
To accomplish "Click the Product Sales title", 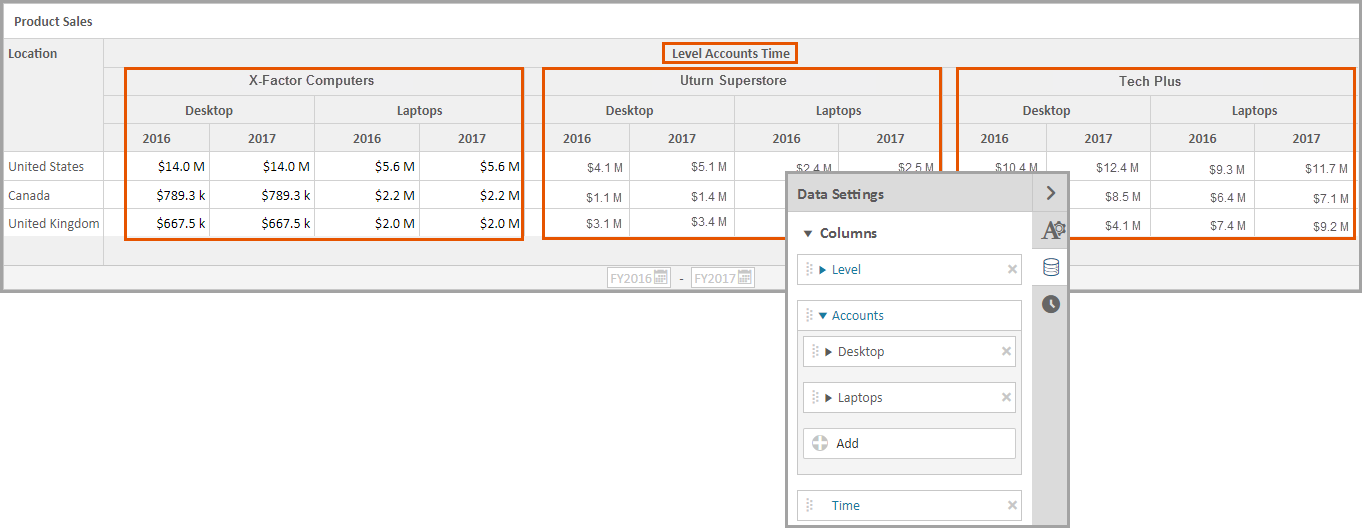I will point(53,21).
